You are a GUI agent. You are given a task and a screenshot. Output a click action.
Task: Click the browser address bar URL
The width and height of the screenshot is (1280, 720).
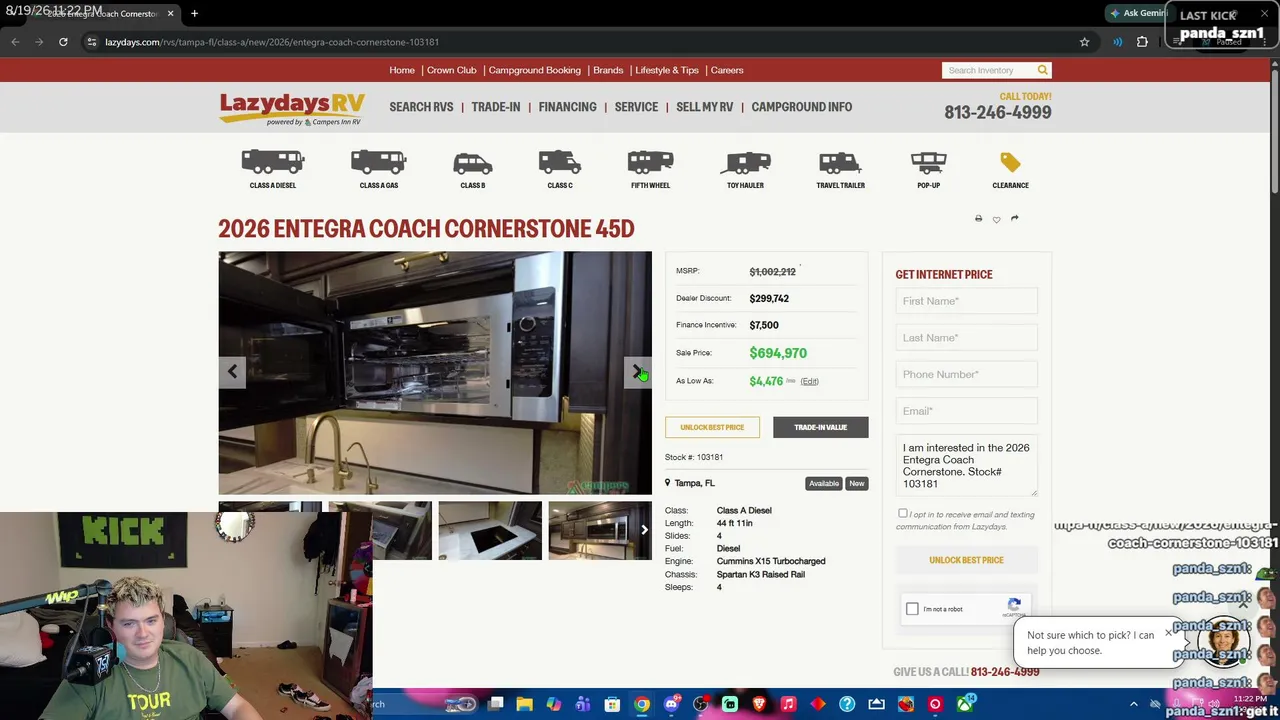click(x=272, y=42)
